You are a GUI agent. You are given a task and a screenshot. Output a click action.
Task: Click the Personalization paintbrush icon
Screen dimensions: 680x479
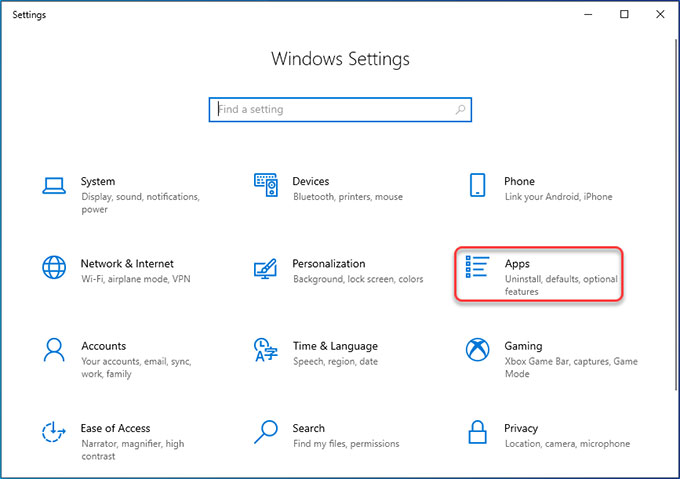coord(265,268)
